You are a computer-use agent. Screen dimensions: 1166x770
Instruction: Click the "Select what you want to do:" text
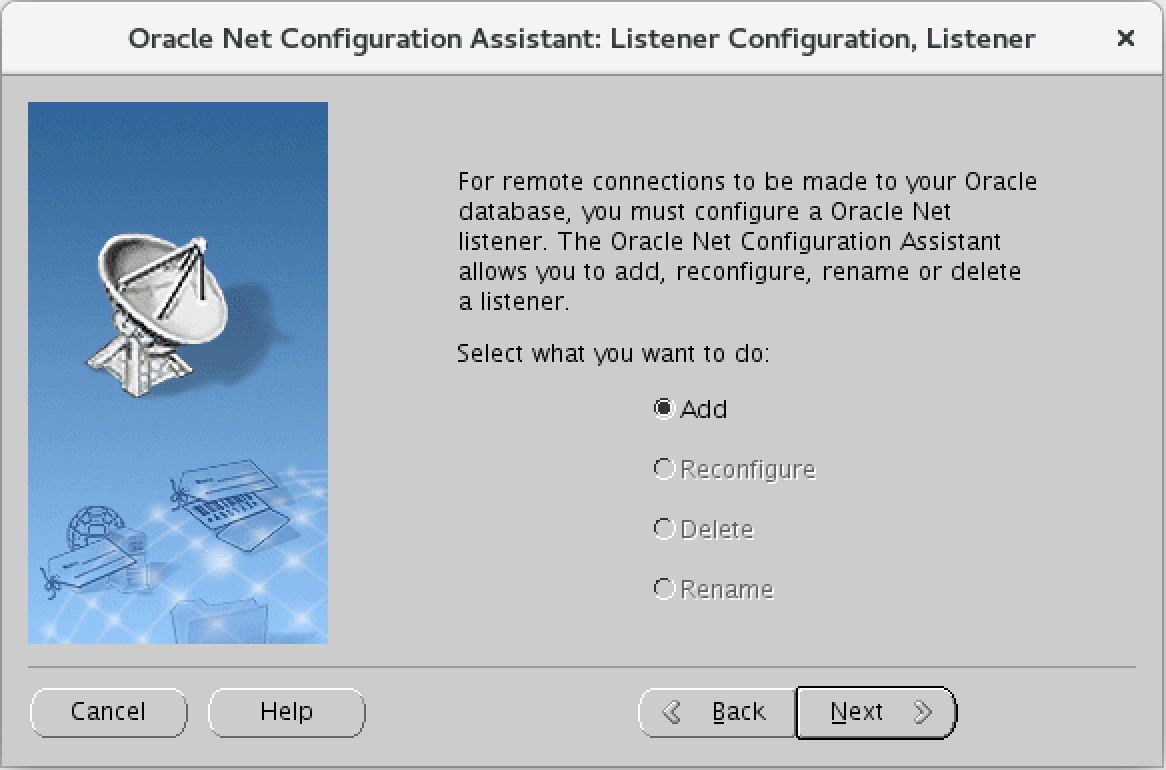613,353
